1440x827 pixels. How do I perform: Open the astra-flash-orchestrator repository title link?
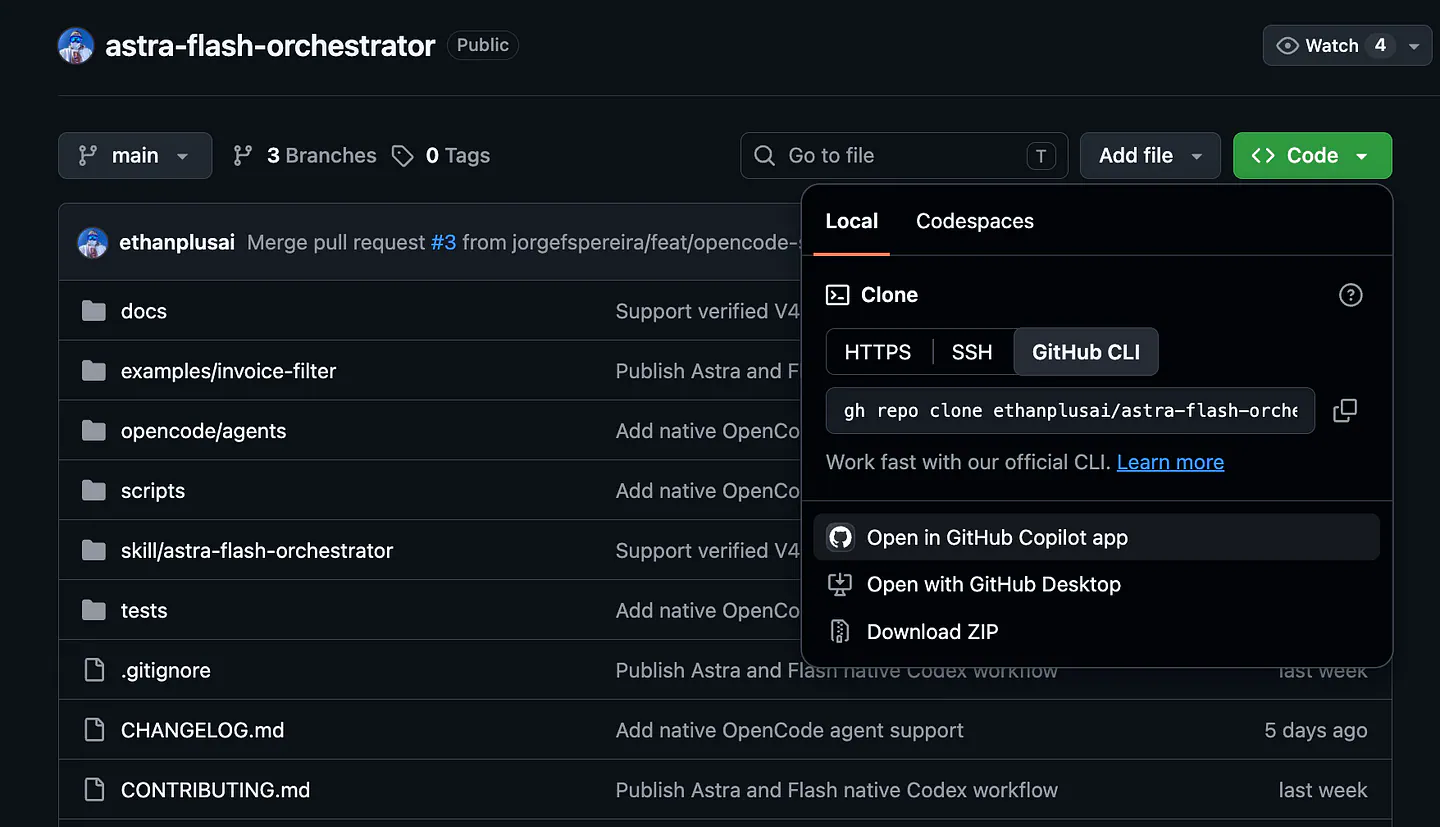click(x=270, y=46)
